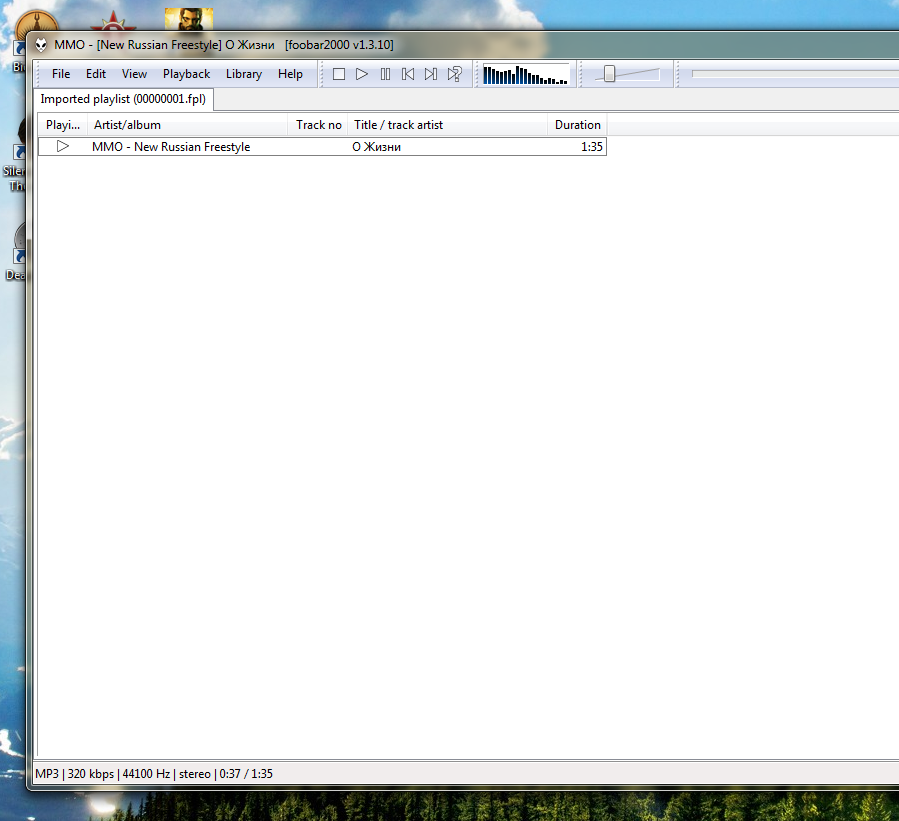Open the Library menu
Image resolution: width=899 pixels, height=821 pixels.
244,74
